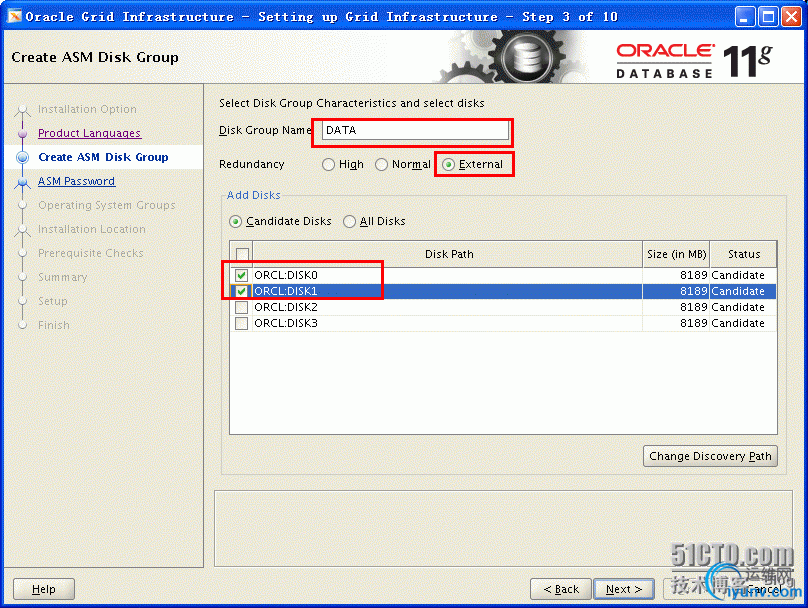Image resolution: width=808 pixels, height=608 pixels.
Task: Check the ORCL:DISK3 checkbox
Action: tap(241, 324)
